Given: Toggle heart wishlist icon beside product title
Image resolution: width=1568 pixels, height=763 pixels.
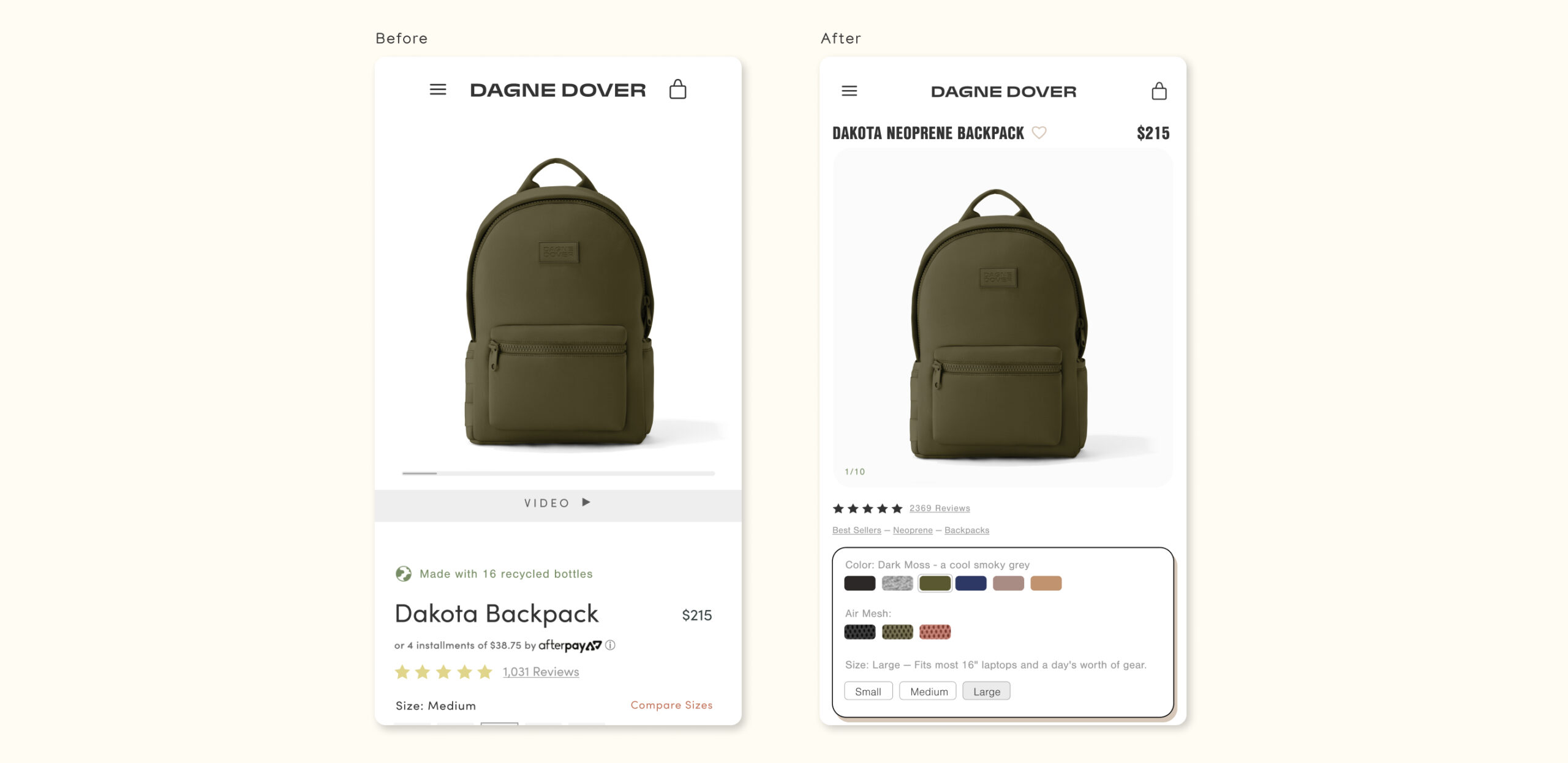Looking at the screenshot, I should 1039,132.
